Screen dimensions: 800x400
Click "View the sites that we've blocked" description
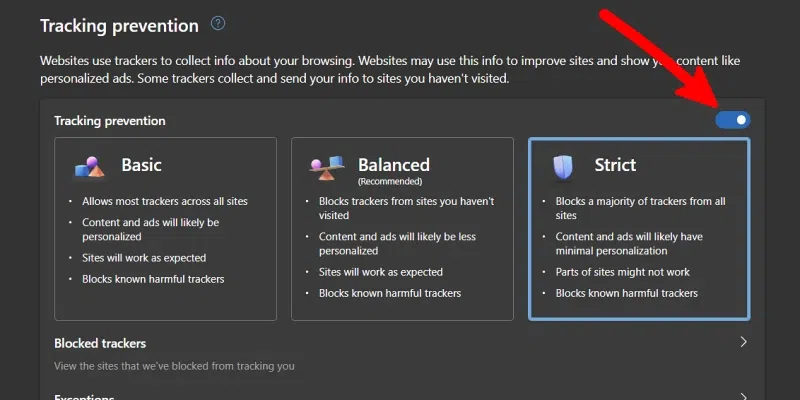click(x=174, y=366)
